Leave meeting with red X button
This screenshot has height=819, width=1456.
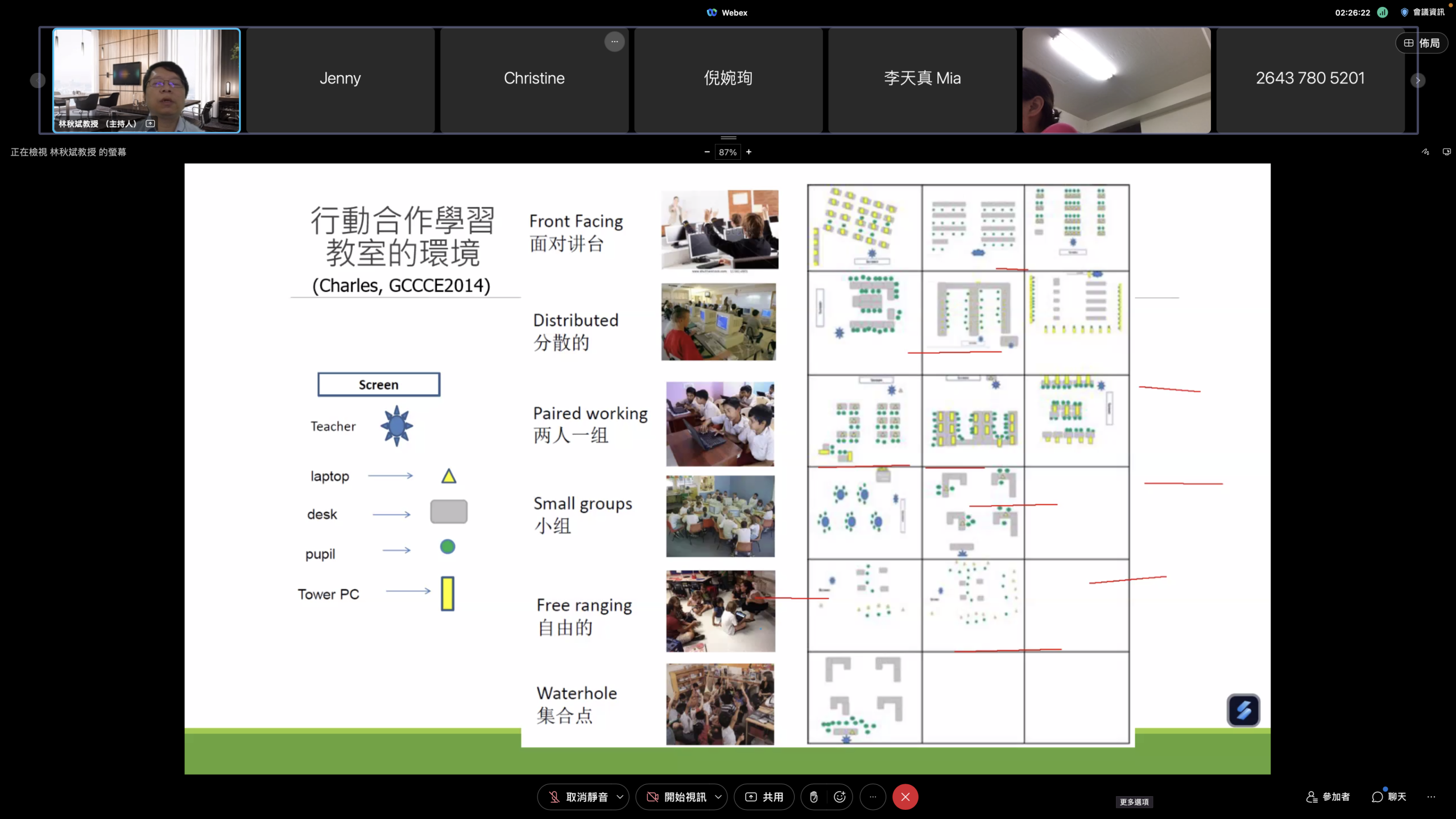pyautogui.click(x=905, y=797)
